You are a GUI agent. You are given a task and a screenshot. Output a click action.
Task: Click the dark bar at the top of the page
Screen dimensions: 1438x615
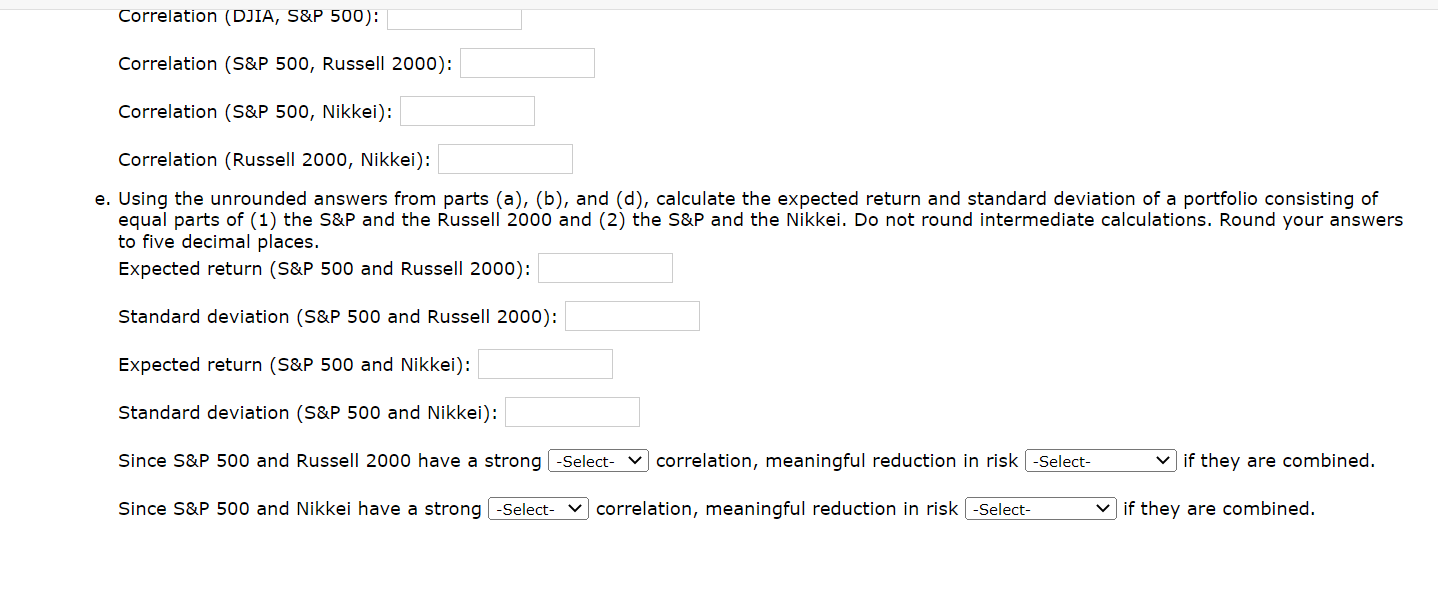point(719,3)
